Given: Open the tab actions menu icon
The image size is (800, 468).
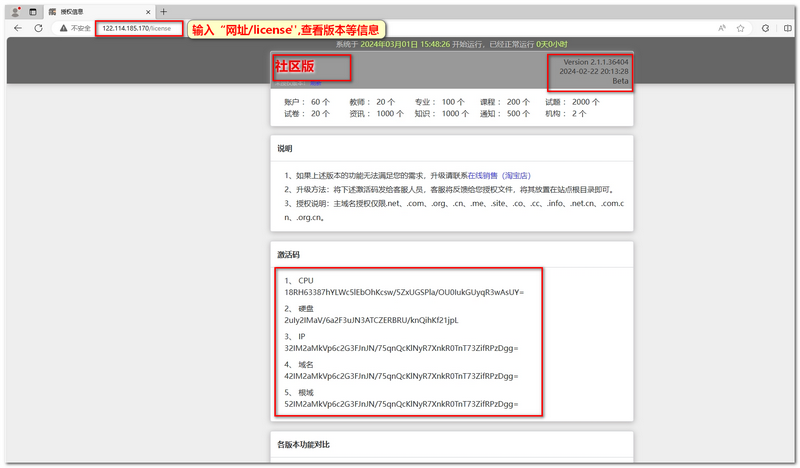Looking at the screenshot, I should click(33, 11).
